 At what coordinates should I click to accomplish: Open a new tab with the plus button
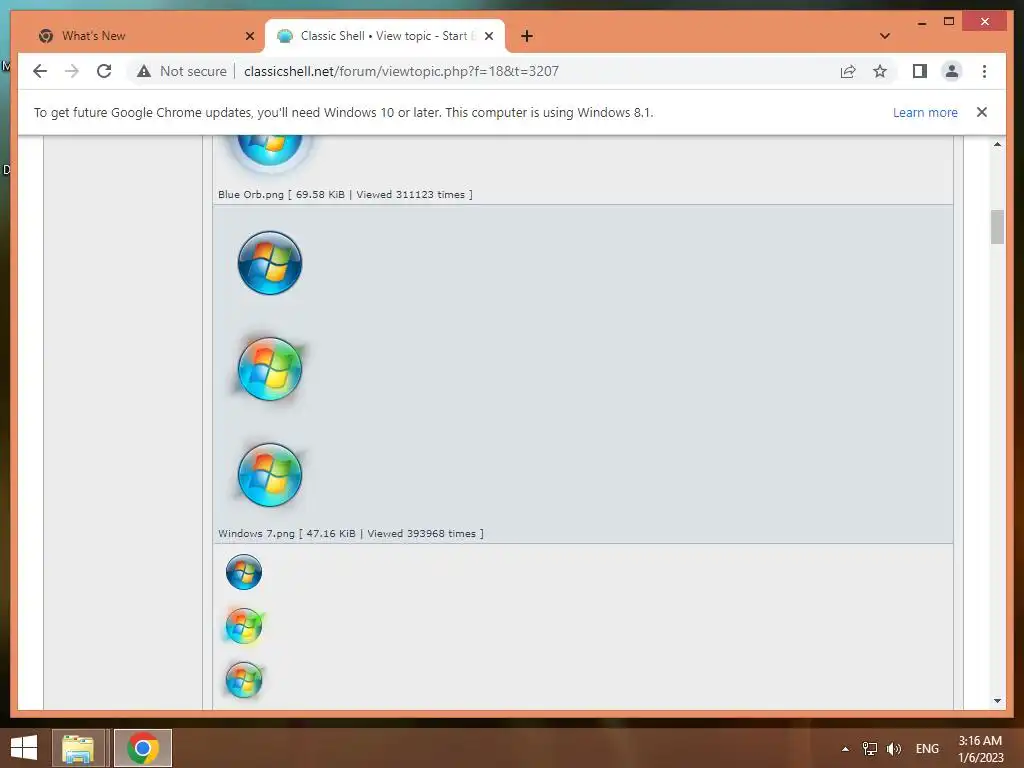click(x=527, y=36)
